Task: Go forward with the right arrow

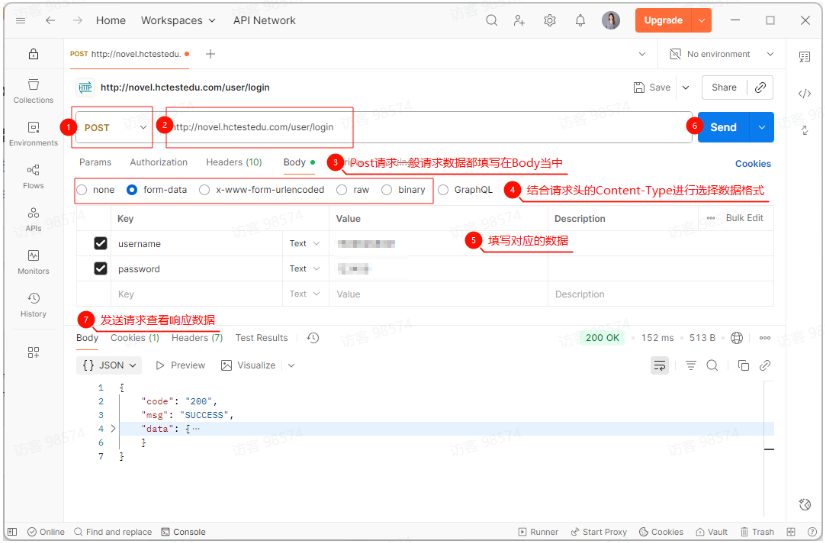Action: click(x=77, y=21)
